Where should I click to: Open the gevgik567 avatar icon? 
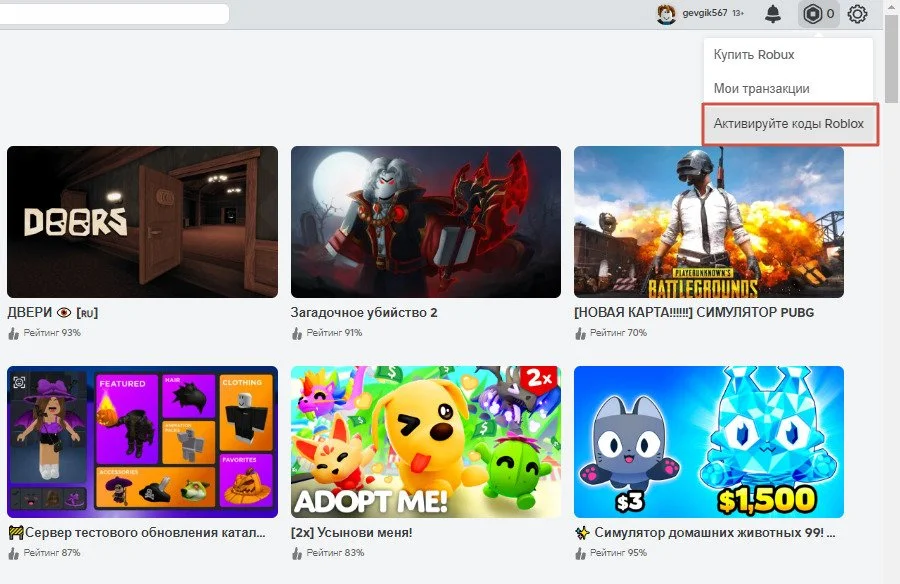[666, 13]
